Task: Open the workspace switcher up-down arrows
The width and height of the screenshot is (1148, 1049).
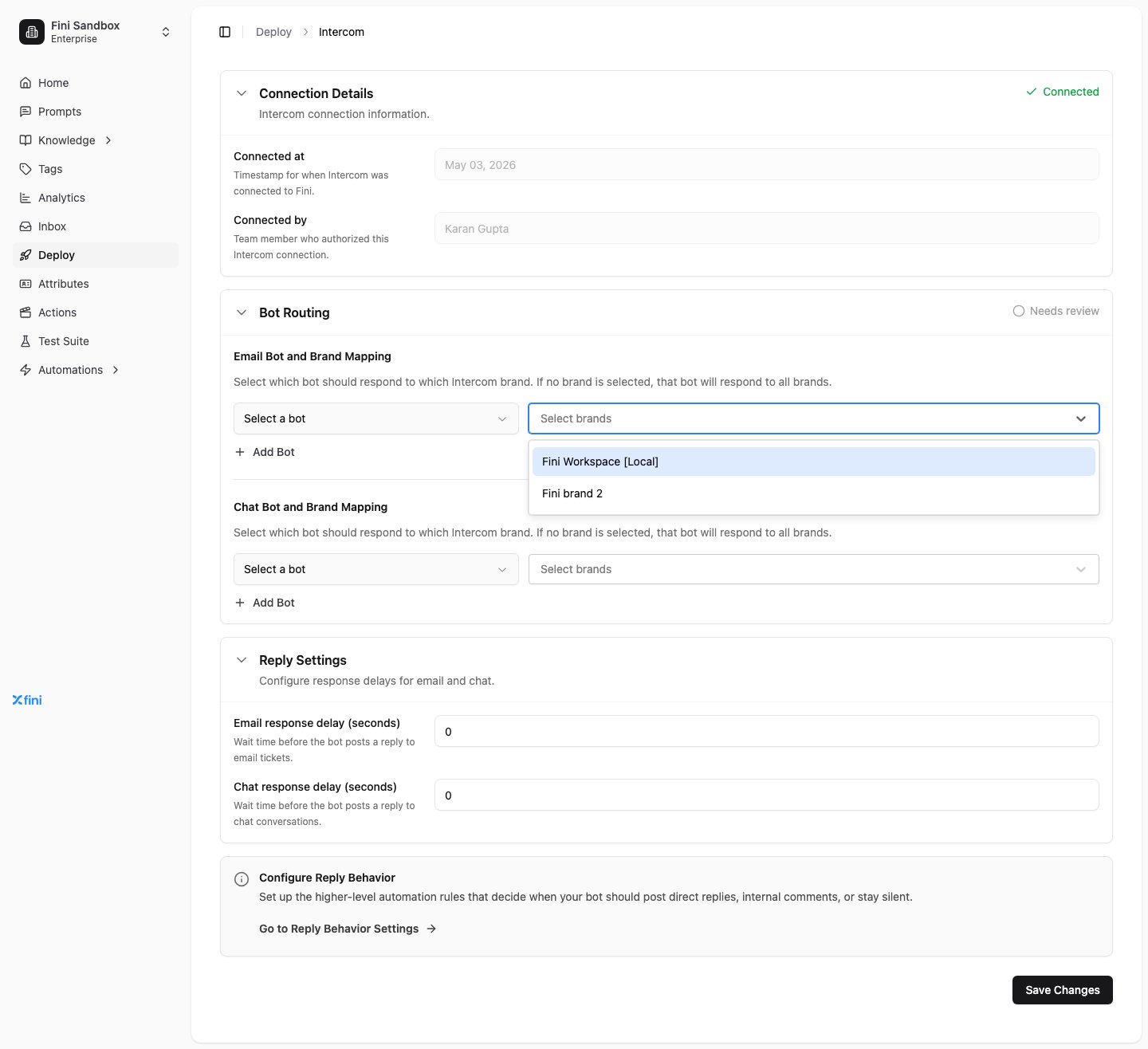Action: pos(166,32)
